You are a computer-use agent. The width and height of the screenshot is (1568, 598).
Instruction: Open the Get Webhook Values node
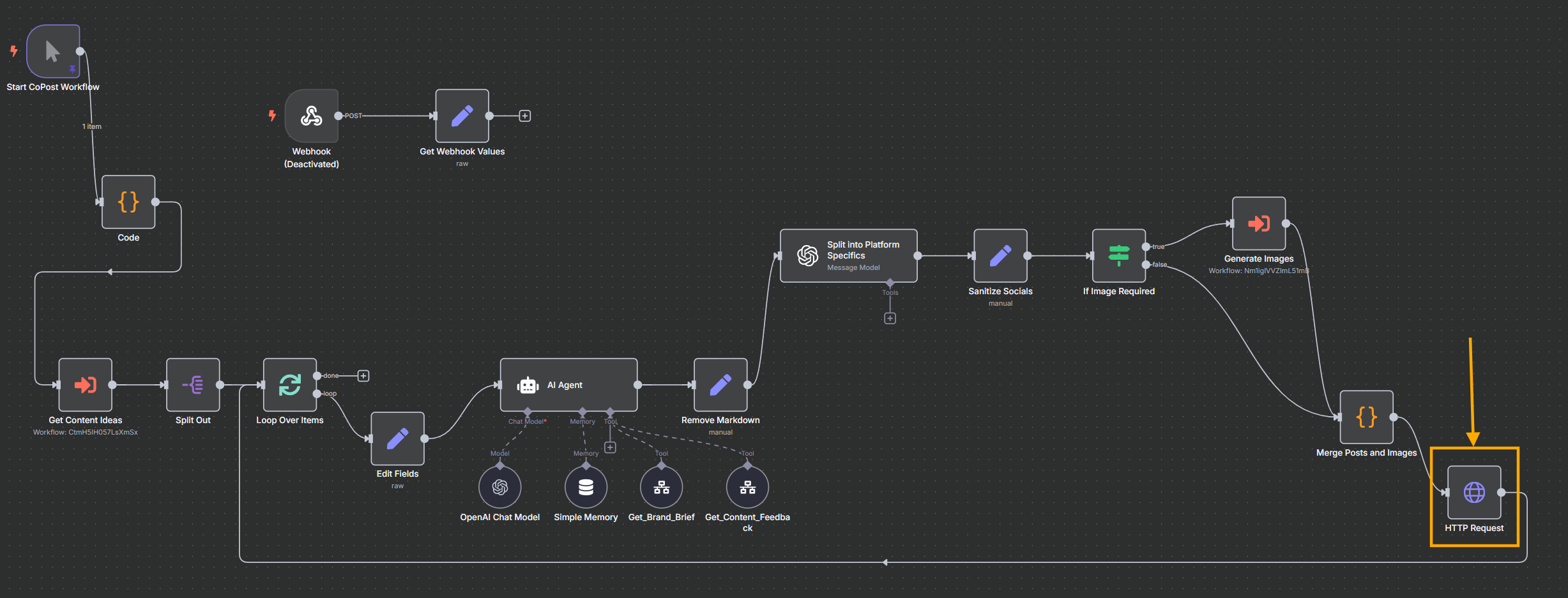click(x=462, y=116)
